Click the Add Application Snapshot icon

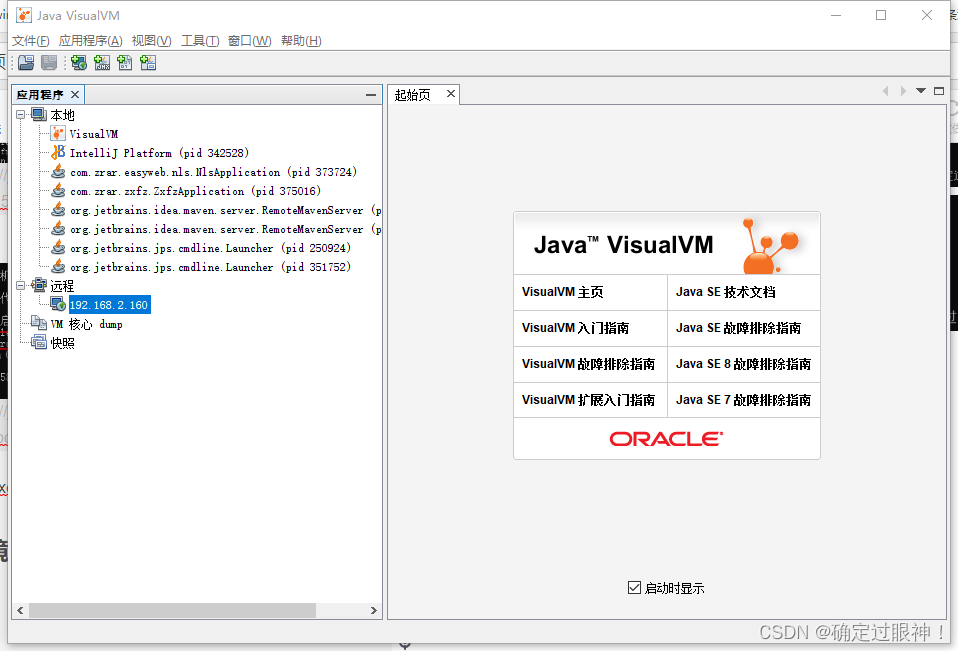coord(147,62)
